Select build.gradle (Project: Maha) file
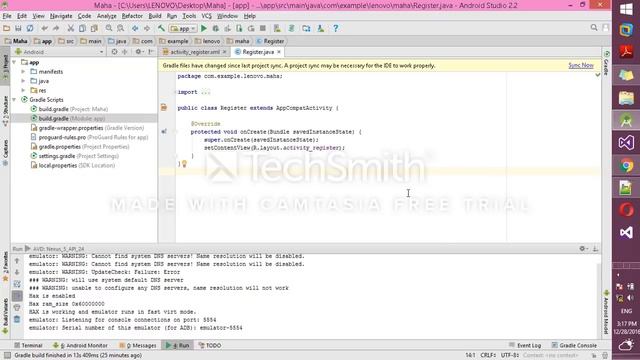 69,109
